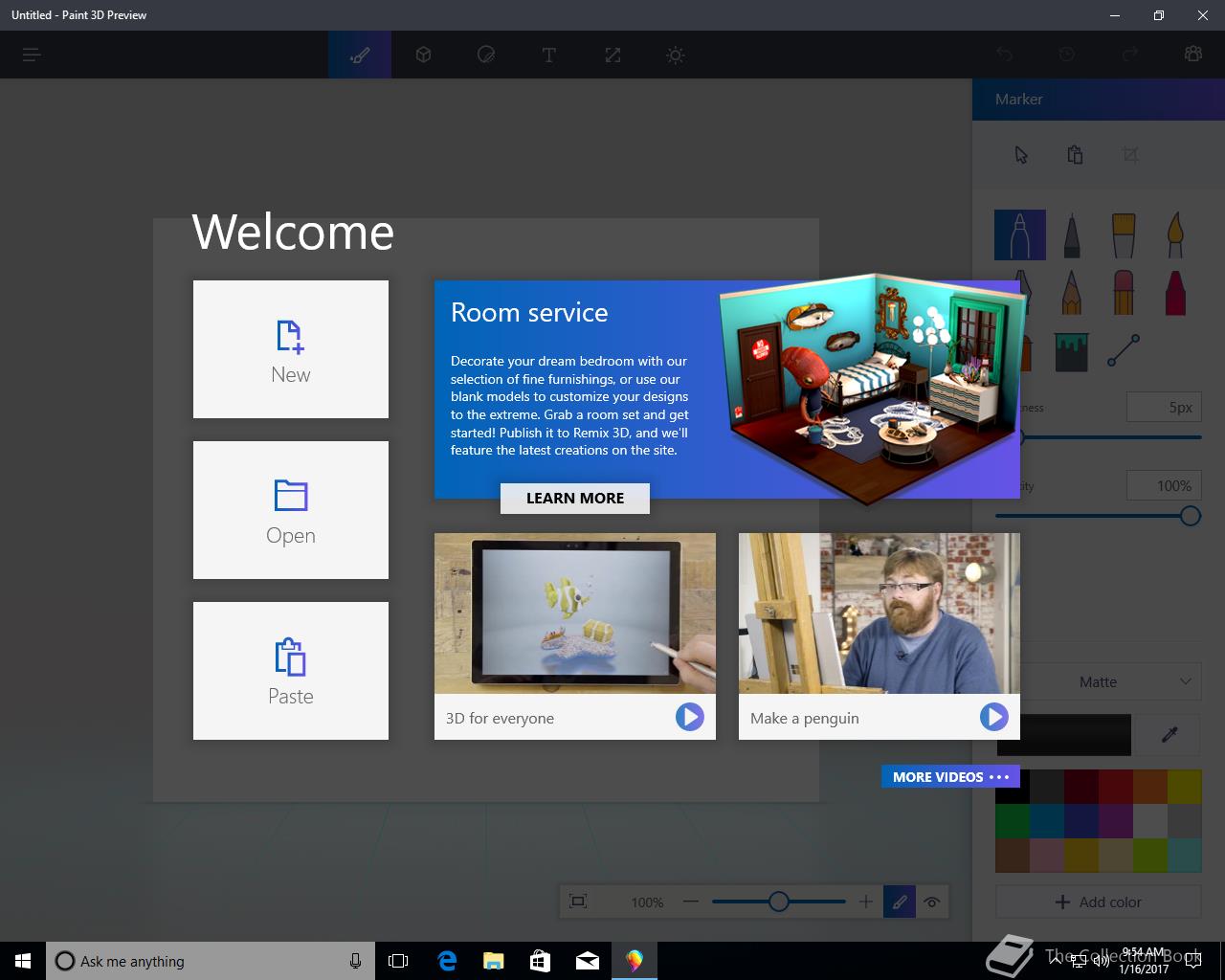Image resolution: width=1225 pixels, height=980 pixels.
Task: Open the Remix 3D community icon
Action: coord(1193,55)
